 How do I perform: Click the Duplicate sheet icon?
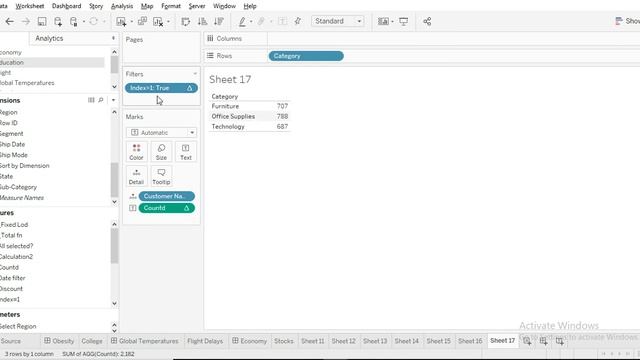[142, 21]
